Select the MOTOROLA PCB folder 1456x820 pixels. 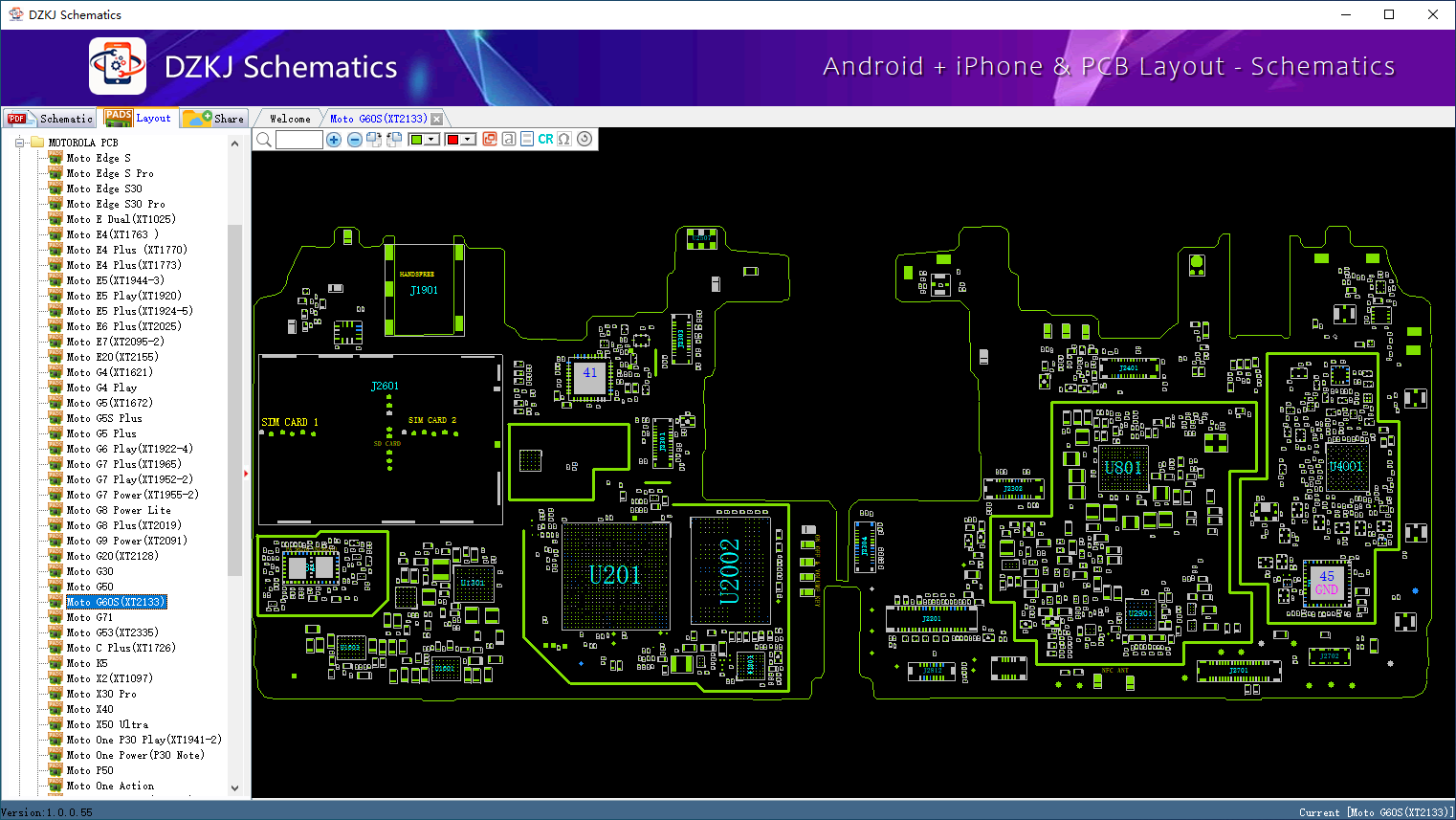click(x=83, y=143)
